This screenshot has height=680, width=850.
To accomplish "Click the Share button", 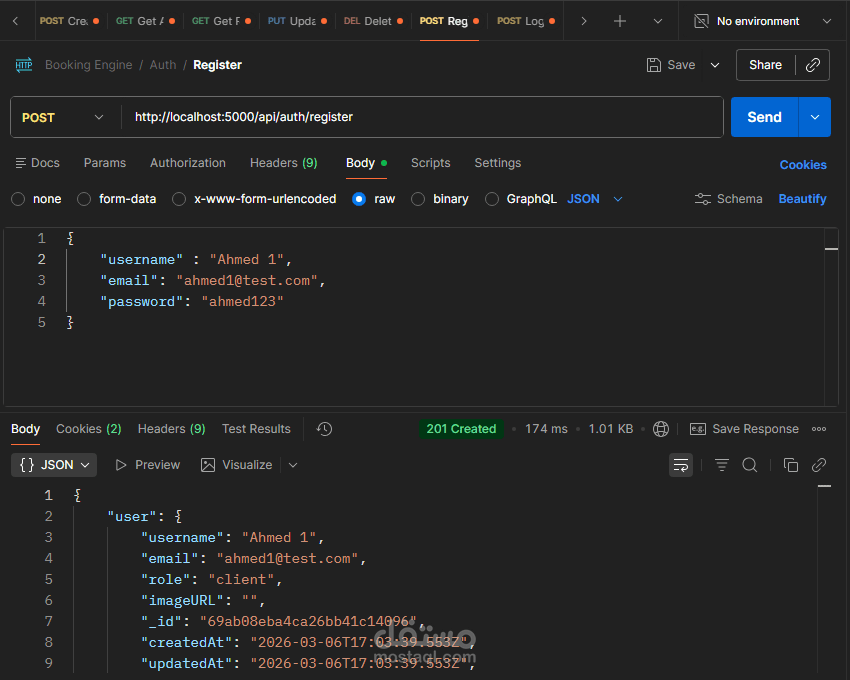I will (765, 65).
